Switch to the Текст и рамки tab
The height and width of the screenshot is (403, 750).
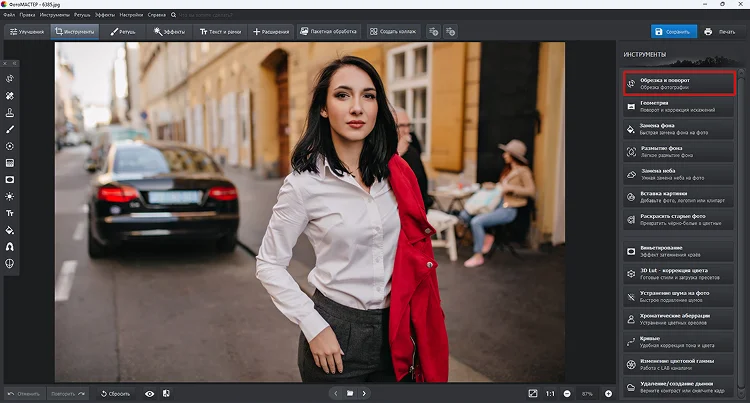(221, 32)
